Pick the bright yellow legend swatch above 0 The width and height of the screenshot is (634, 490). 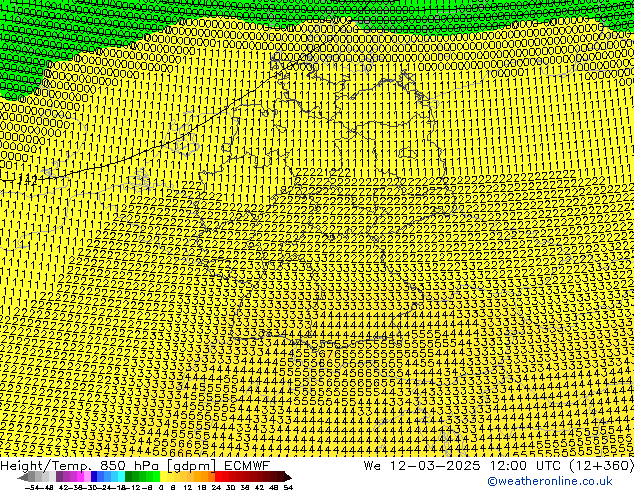click(163, 477)
